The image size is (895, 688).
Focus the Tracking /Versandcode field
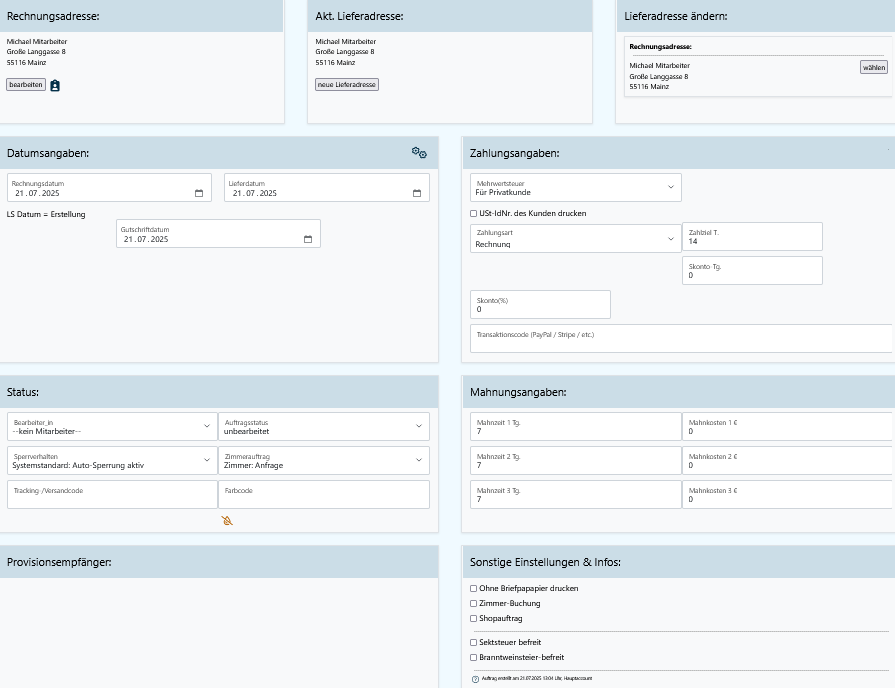pos(111,495)
